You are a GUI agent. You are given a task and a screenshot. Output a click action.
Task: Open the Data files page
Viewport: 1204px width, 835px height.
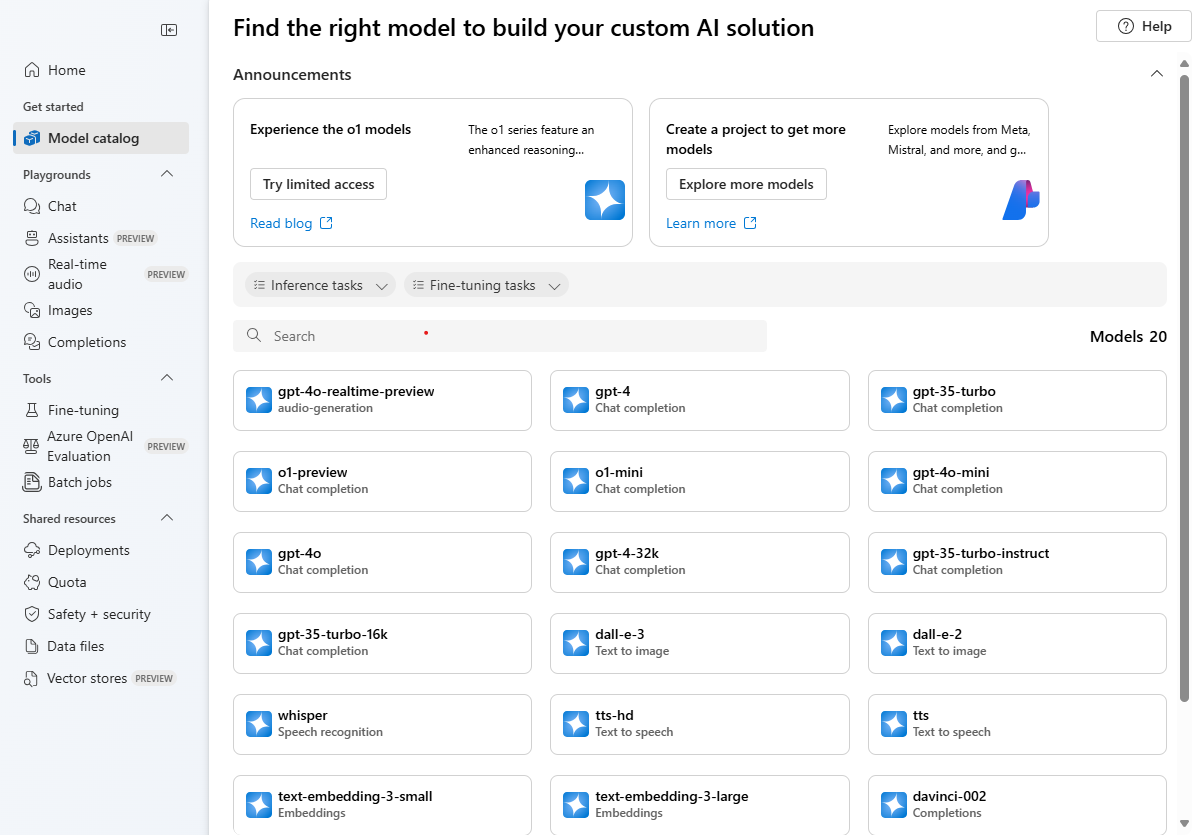pos(101,646)
